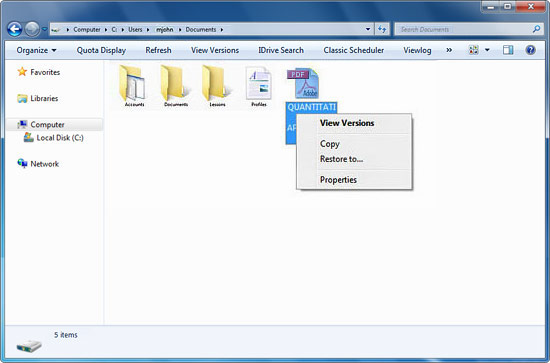Minimize the explorer window
The height and width of the screenshot is (363, 550).
[x=491, y=7]
